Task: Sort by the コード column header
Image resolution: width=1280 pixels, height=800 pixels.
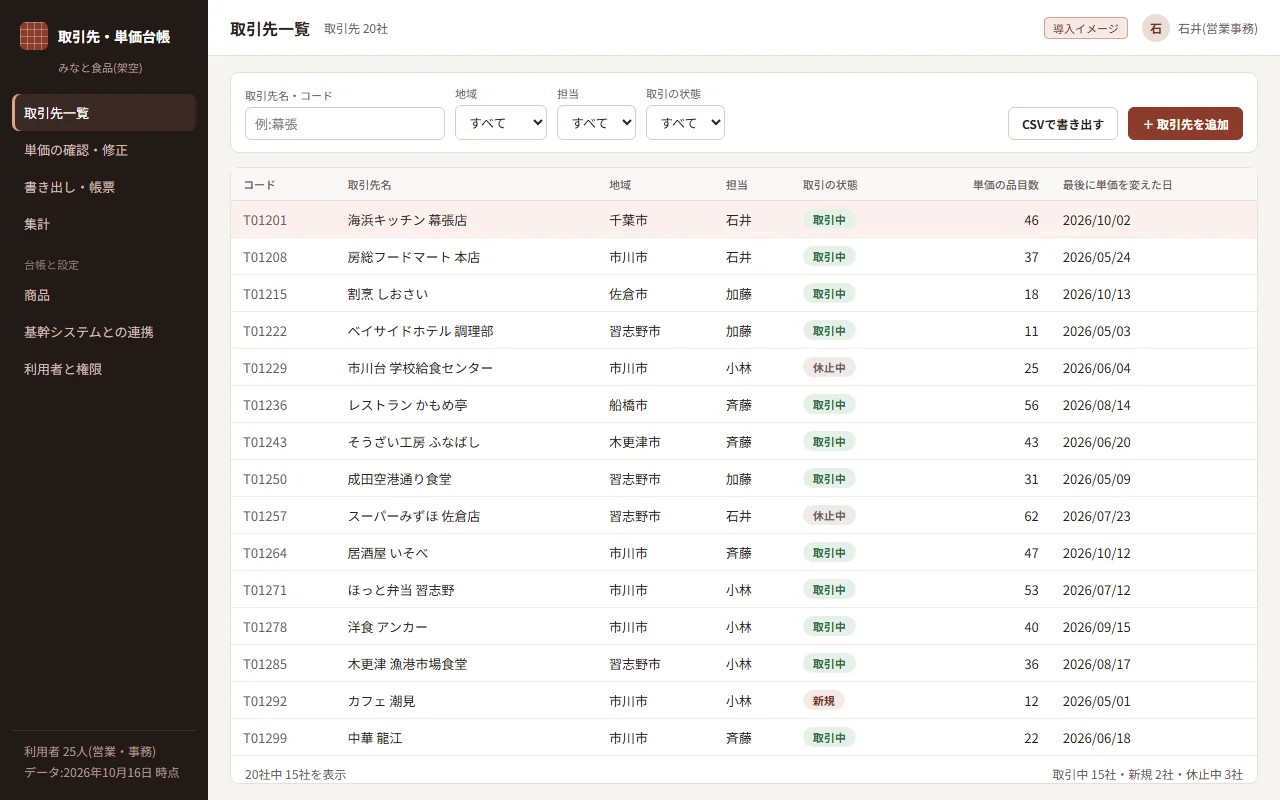Action: click(259, 185)
